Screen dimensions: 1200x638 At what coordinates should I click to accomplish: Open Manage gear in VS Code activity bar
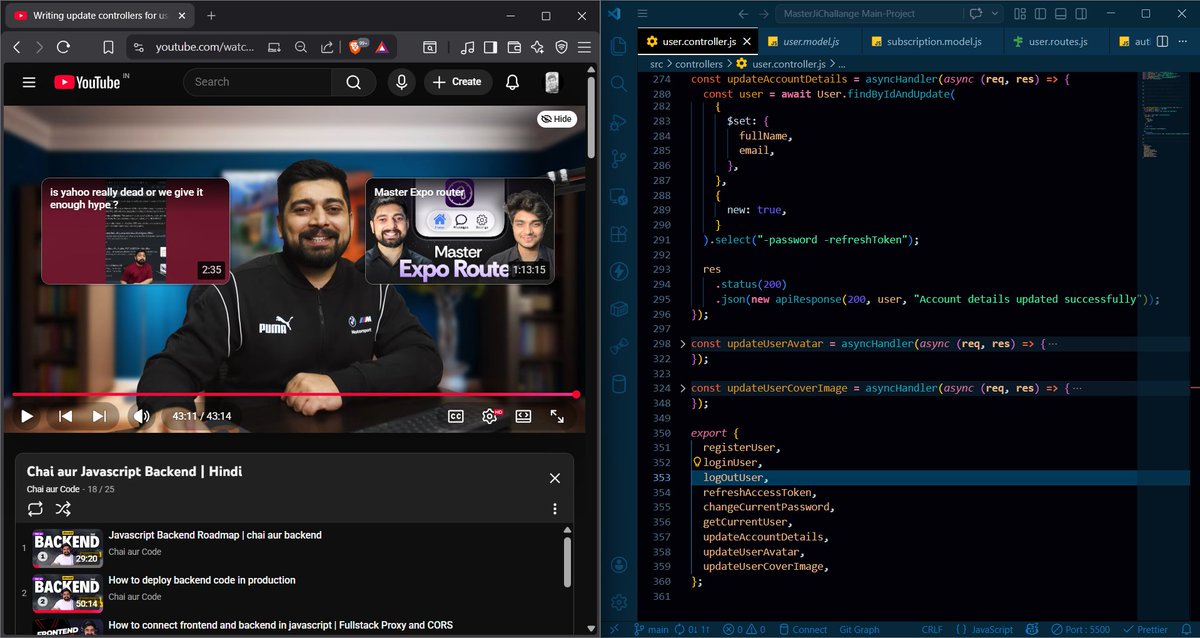[618, 602]
